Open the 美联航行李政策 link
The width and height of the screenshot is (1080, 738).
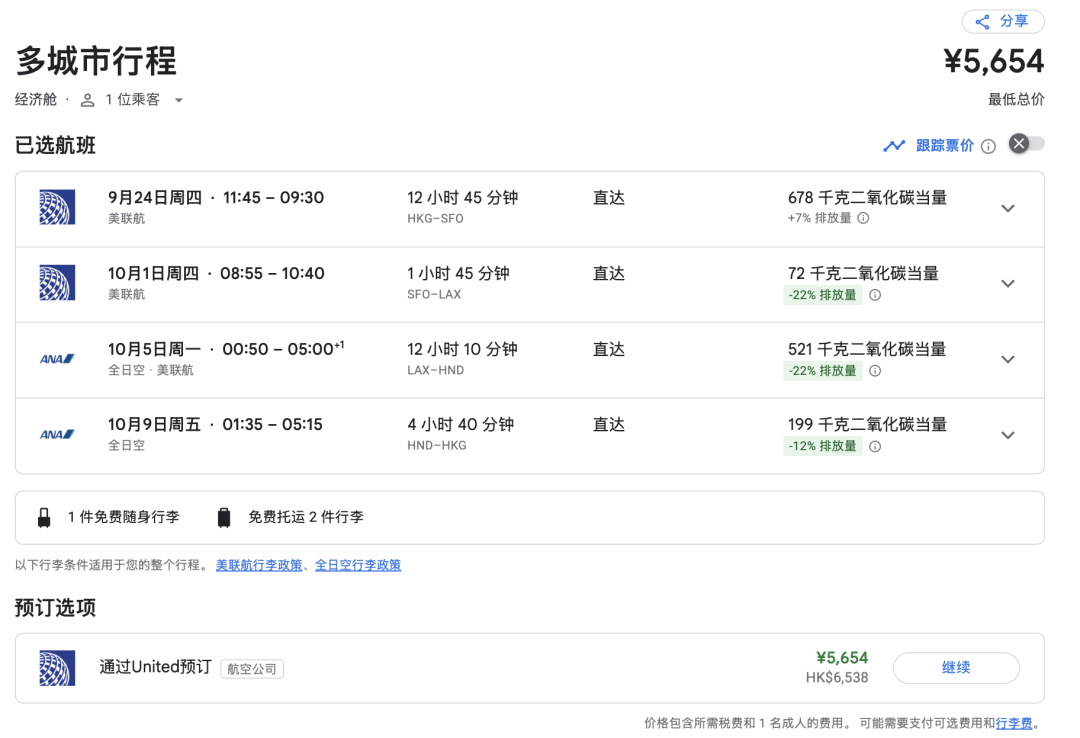point(259,565)
